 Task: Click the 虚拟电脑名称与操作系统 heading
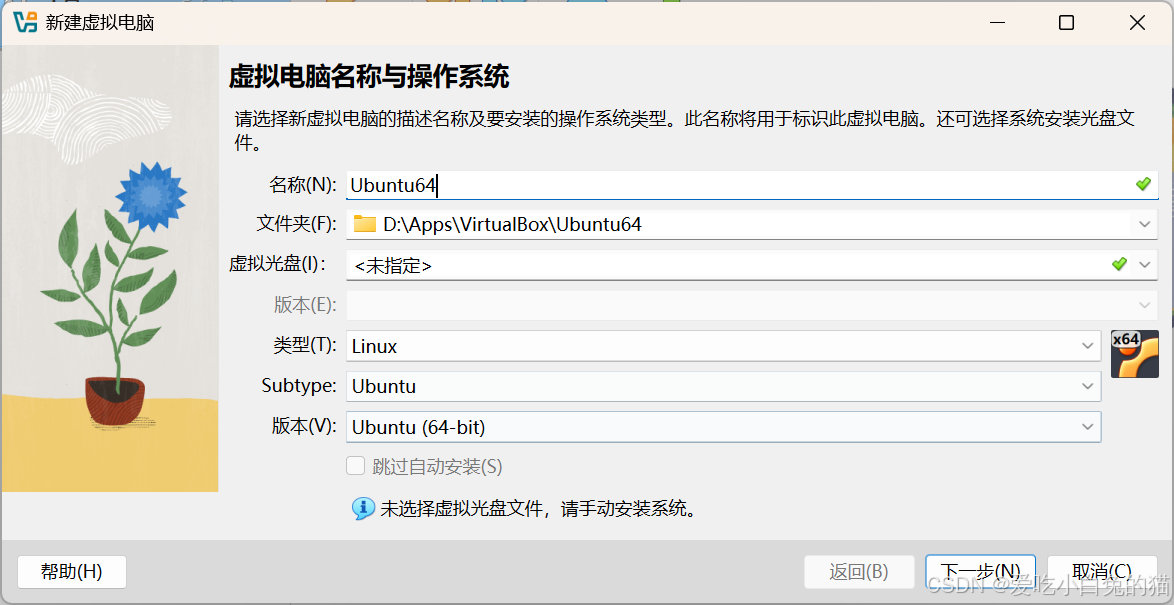pos(369,77)
